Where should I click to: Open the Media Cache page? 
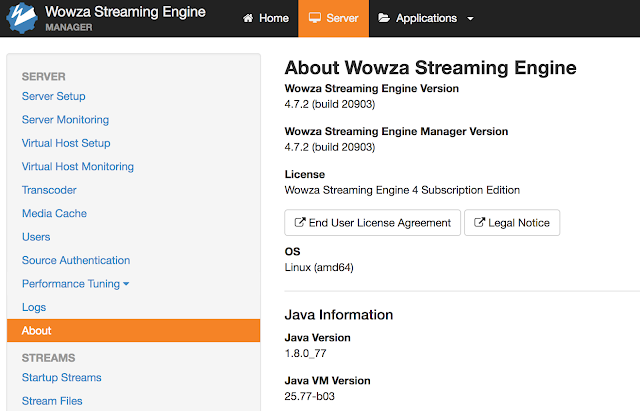coord(54,213)
